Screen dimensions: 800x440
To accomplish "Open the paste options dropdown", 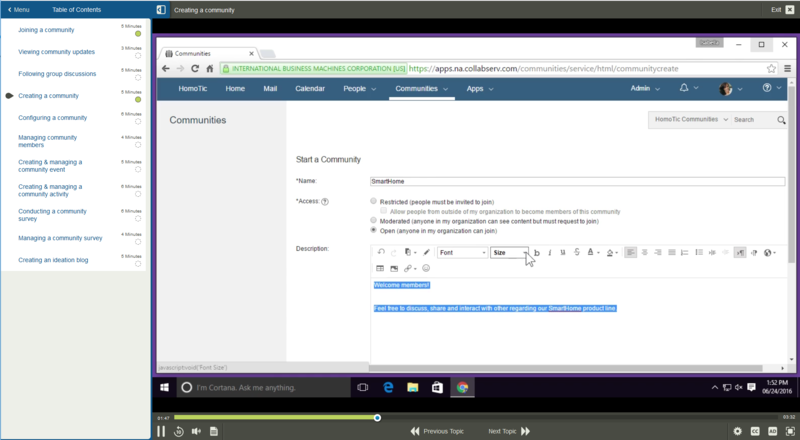I will coord(410,252).
